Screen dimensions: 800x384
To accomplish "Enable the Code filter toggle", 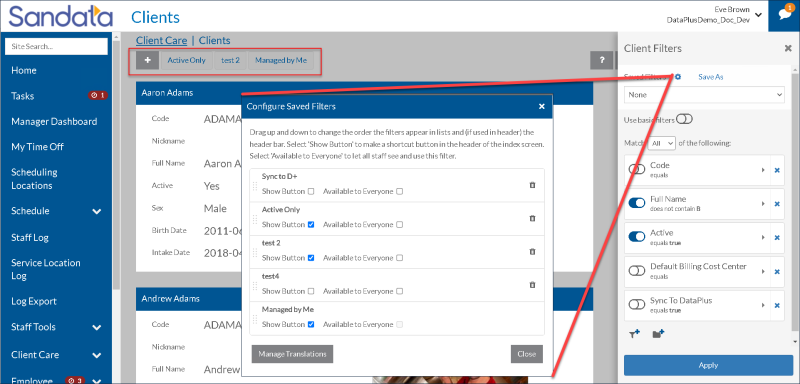I will [x=637, y=169].
